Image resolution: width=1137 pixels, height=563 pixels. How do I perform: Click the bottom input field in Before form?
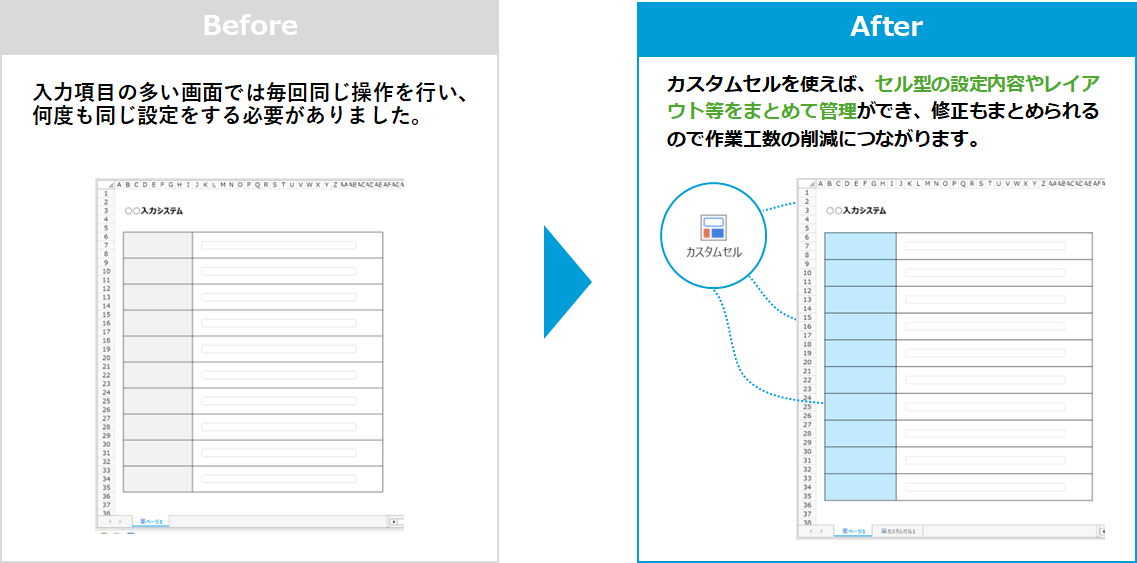278,479
